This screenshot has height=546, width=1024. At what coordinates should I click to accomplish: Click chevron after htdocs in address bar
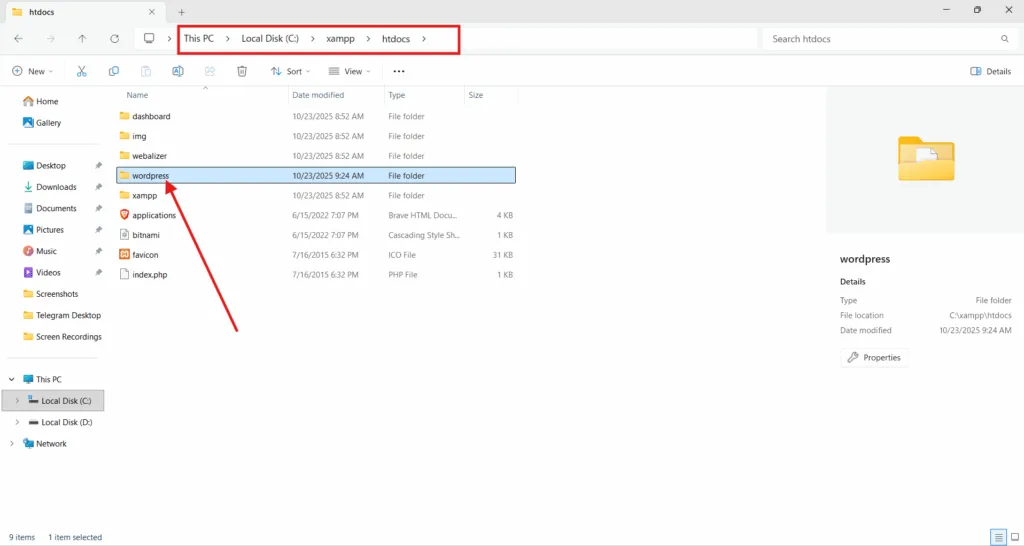(424, 39)
